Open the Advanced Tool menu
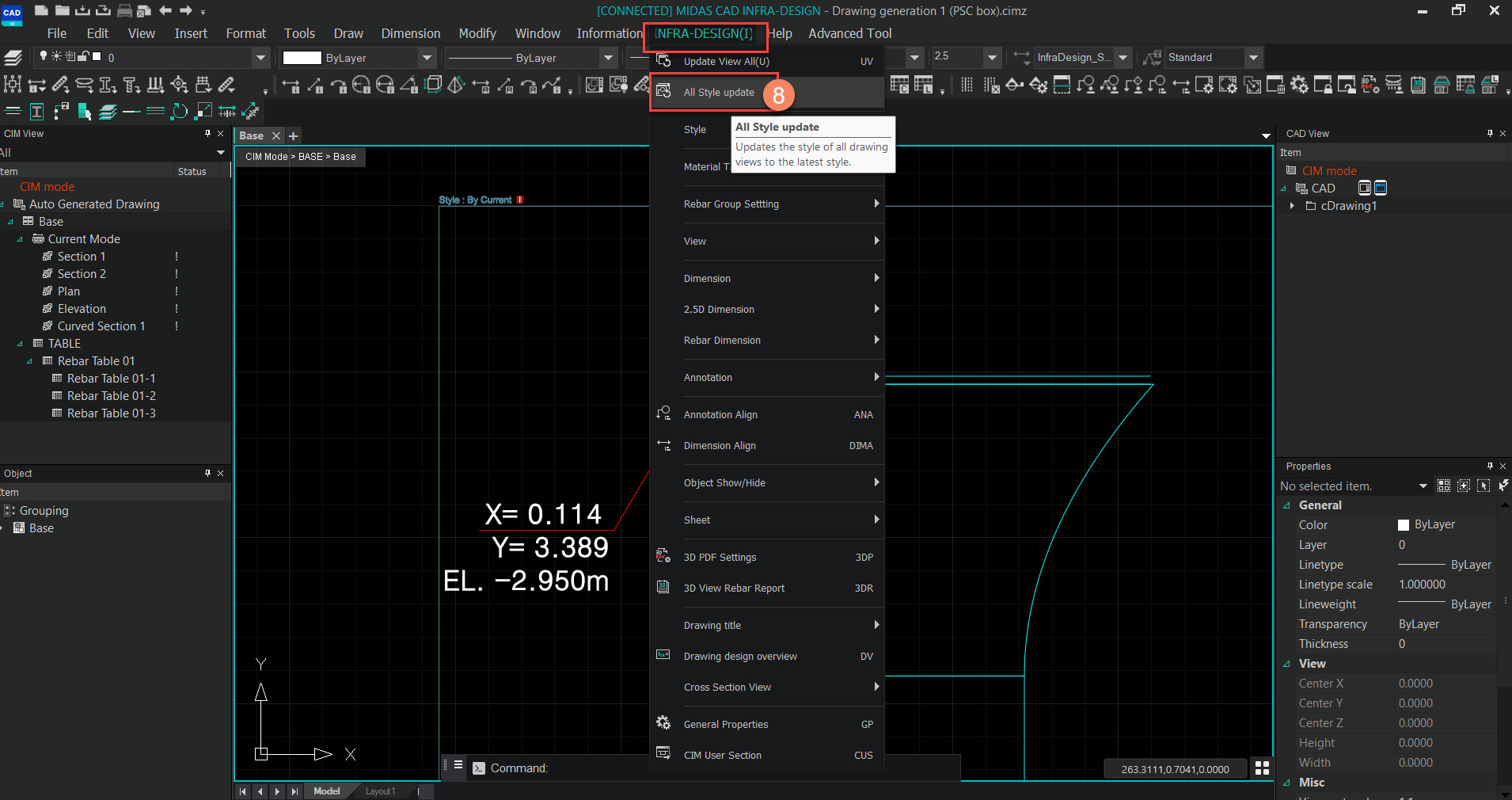 click(x=849, y=33)
